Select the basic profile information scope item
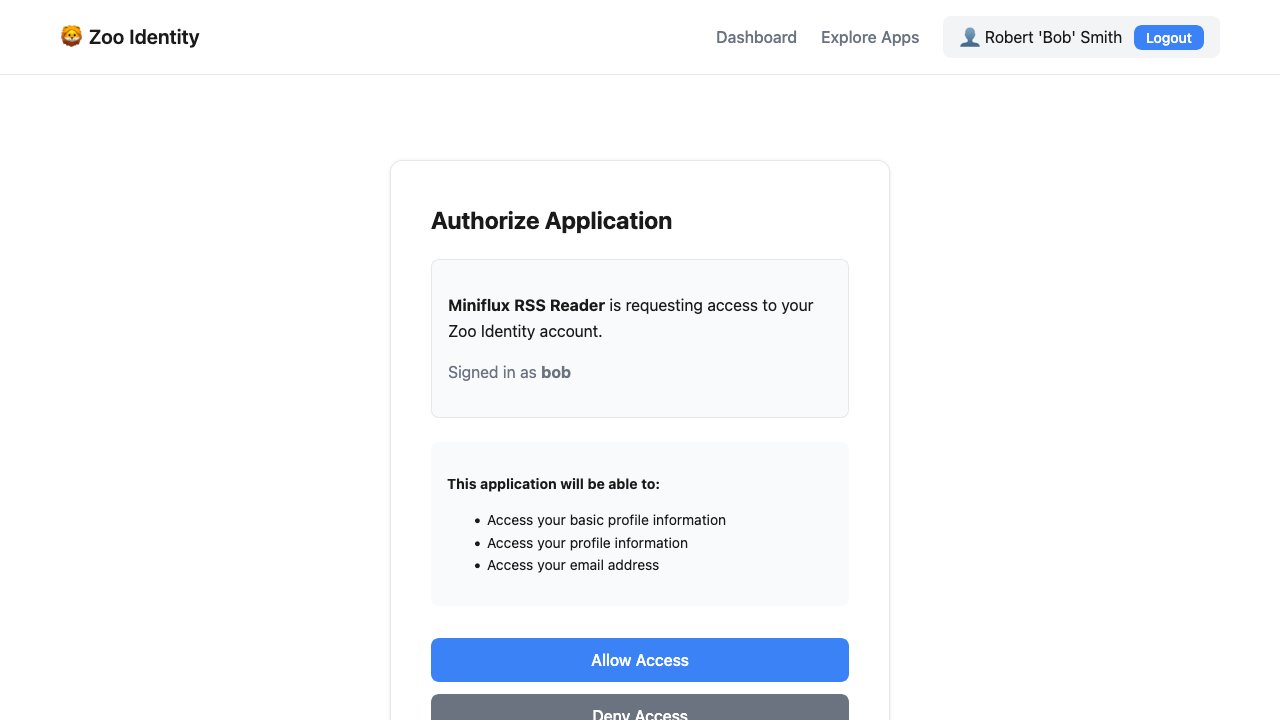The width and height of the screenshot is (1280, 720). point(606,520)
